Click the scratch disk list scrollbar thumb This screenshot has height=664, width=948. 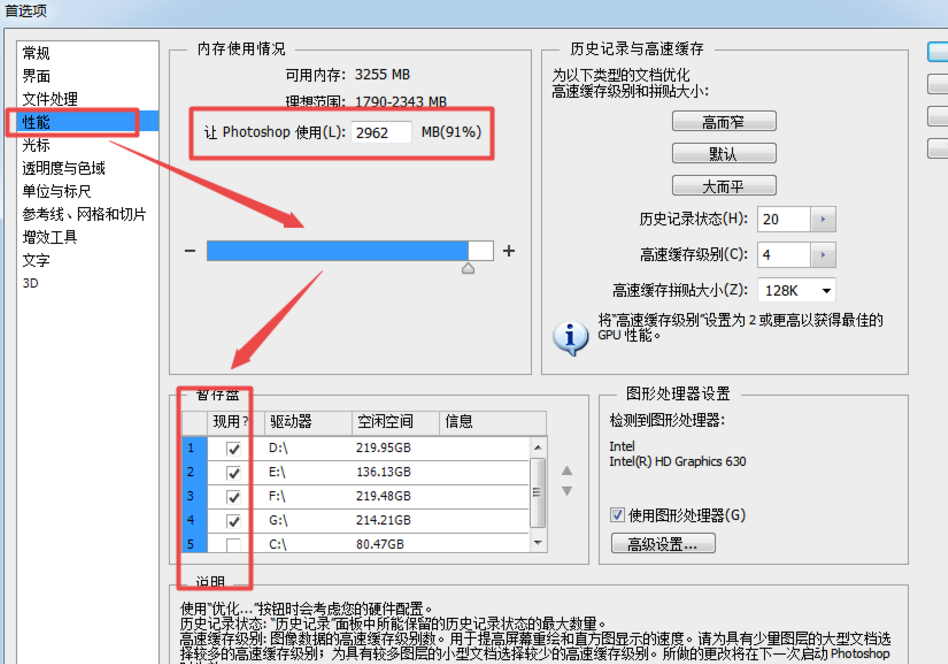tap(537, 492)
